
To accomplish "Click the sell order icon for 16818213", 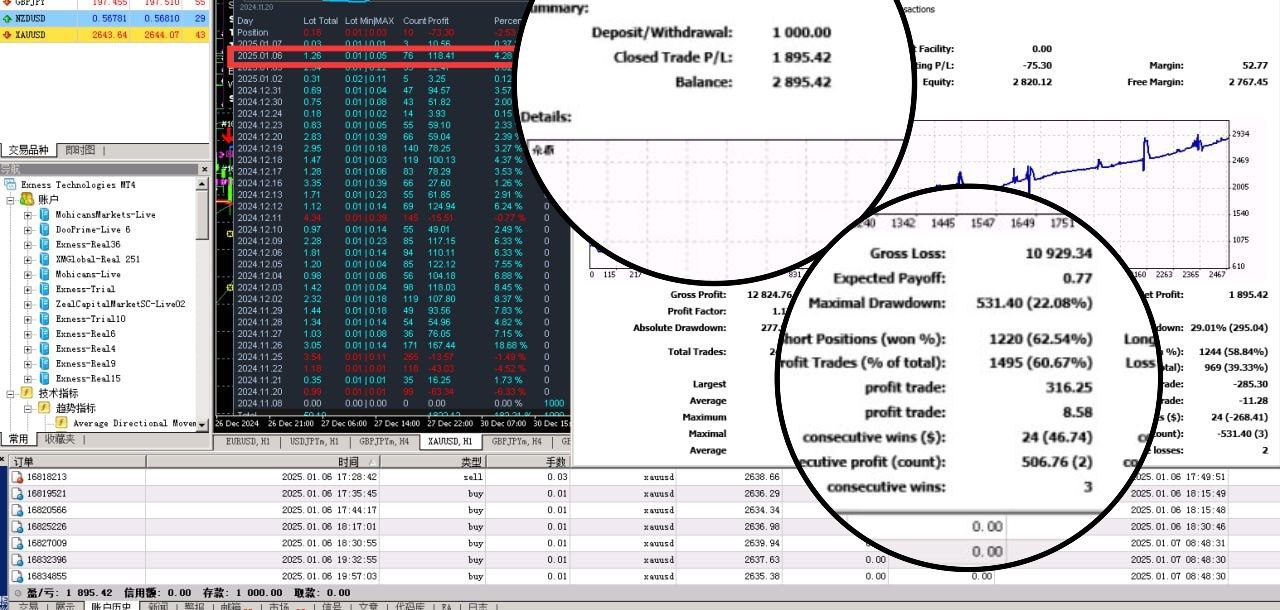I will (x=16, y=477).
